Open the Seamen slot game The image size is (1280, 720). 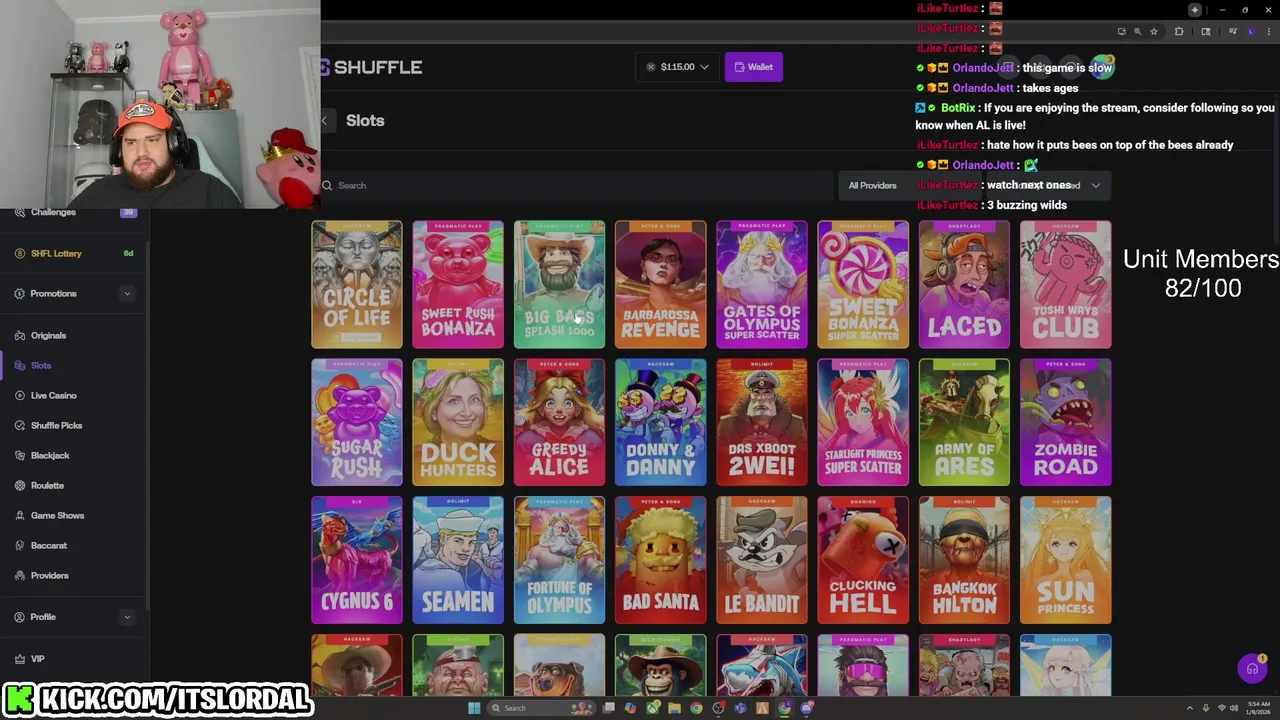click(458, 560)
